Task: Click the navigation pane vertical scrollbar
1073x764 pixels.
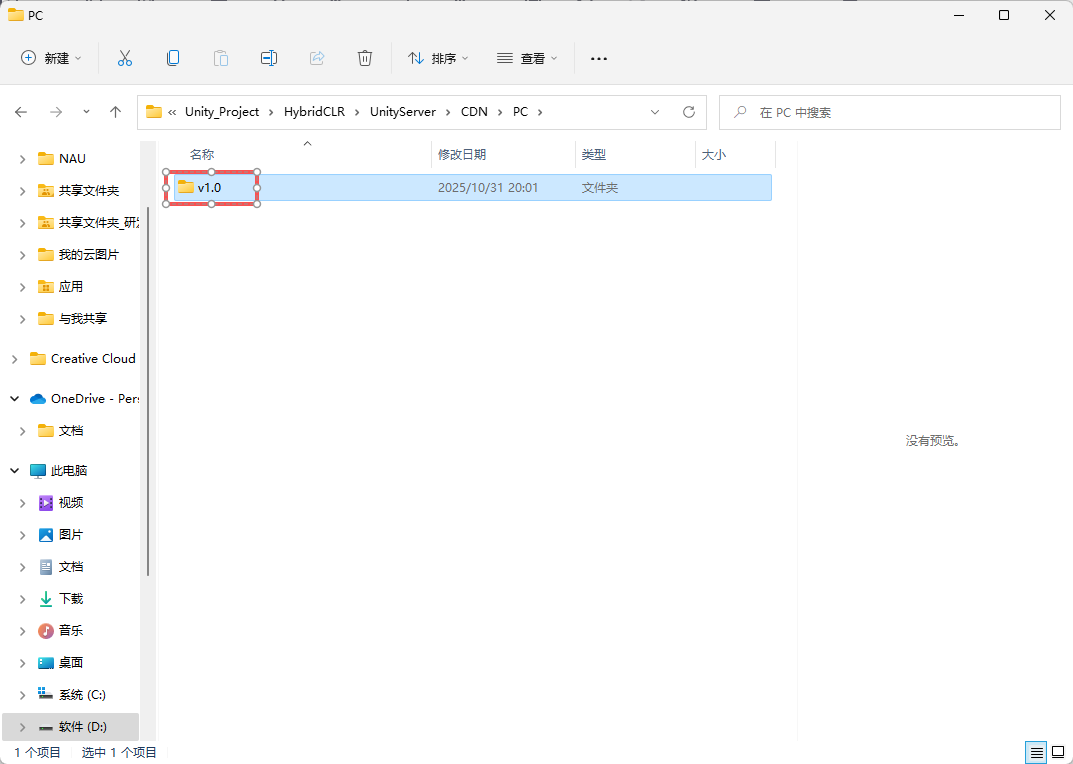Action: coord(148,390)
